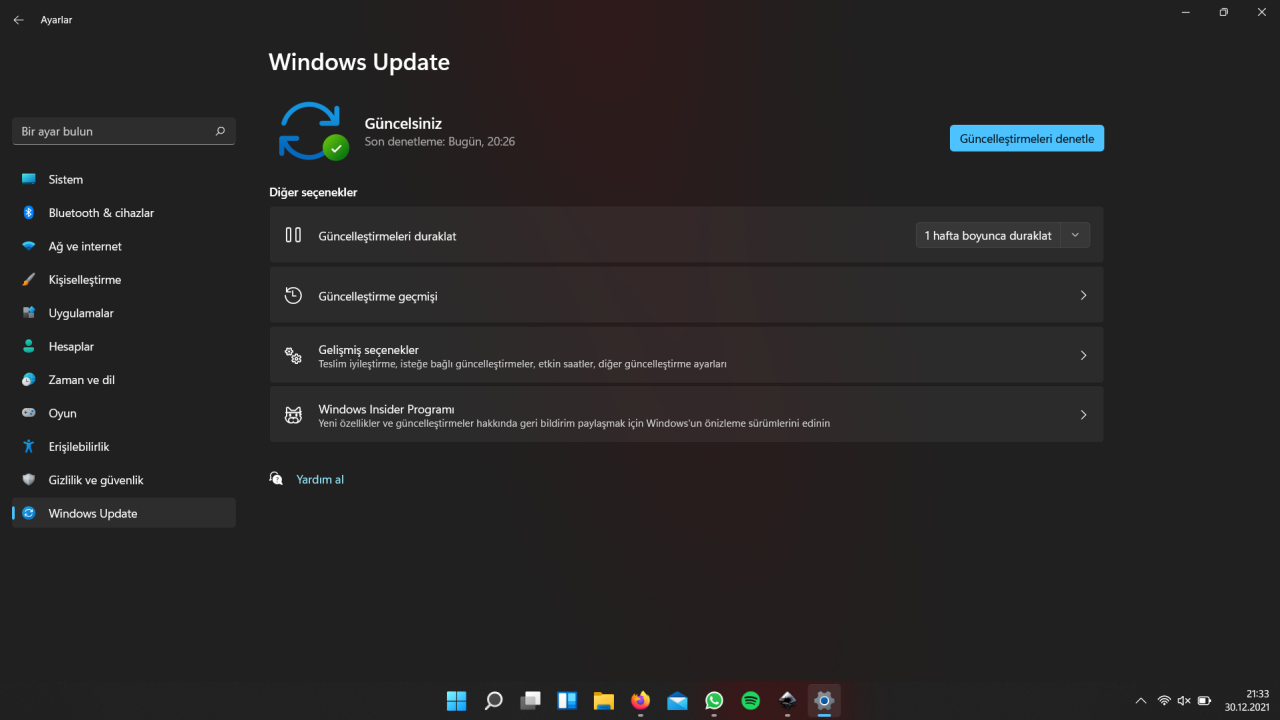Click 1 hafta boyunca duraklat button

[x=989, y=235]
